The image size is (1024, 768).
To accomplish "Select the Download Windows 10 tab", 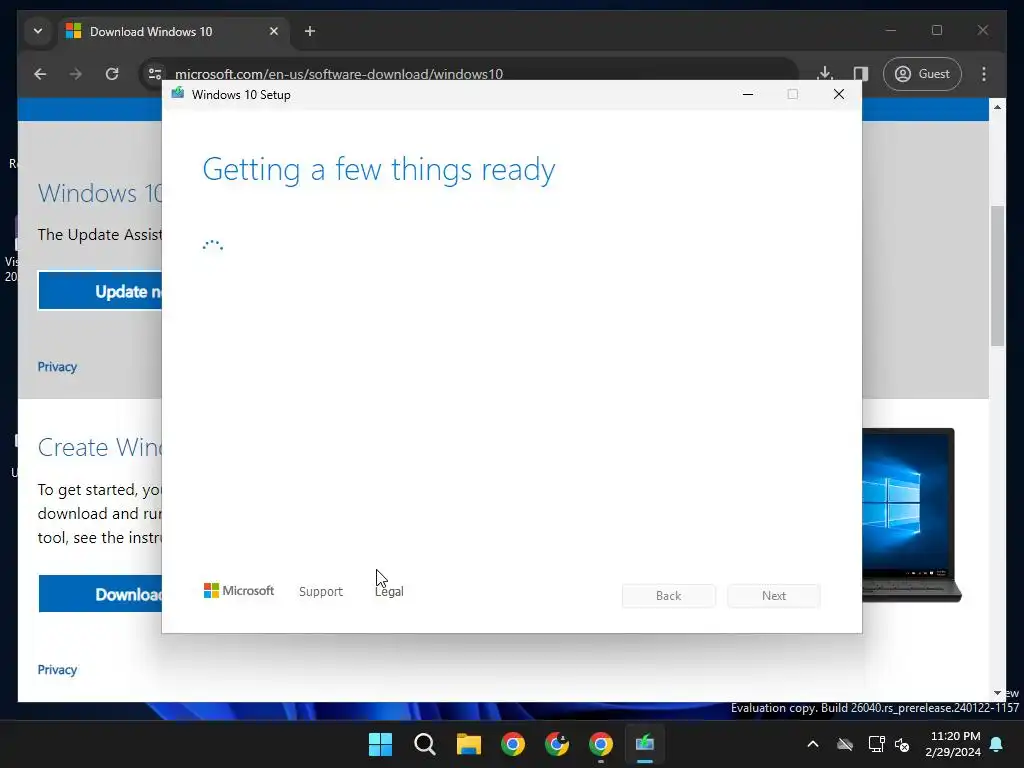I will click(173, 31).
